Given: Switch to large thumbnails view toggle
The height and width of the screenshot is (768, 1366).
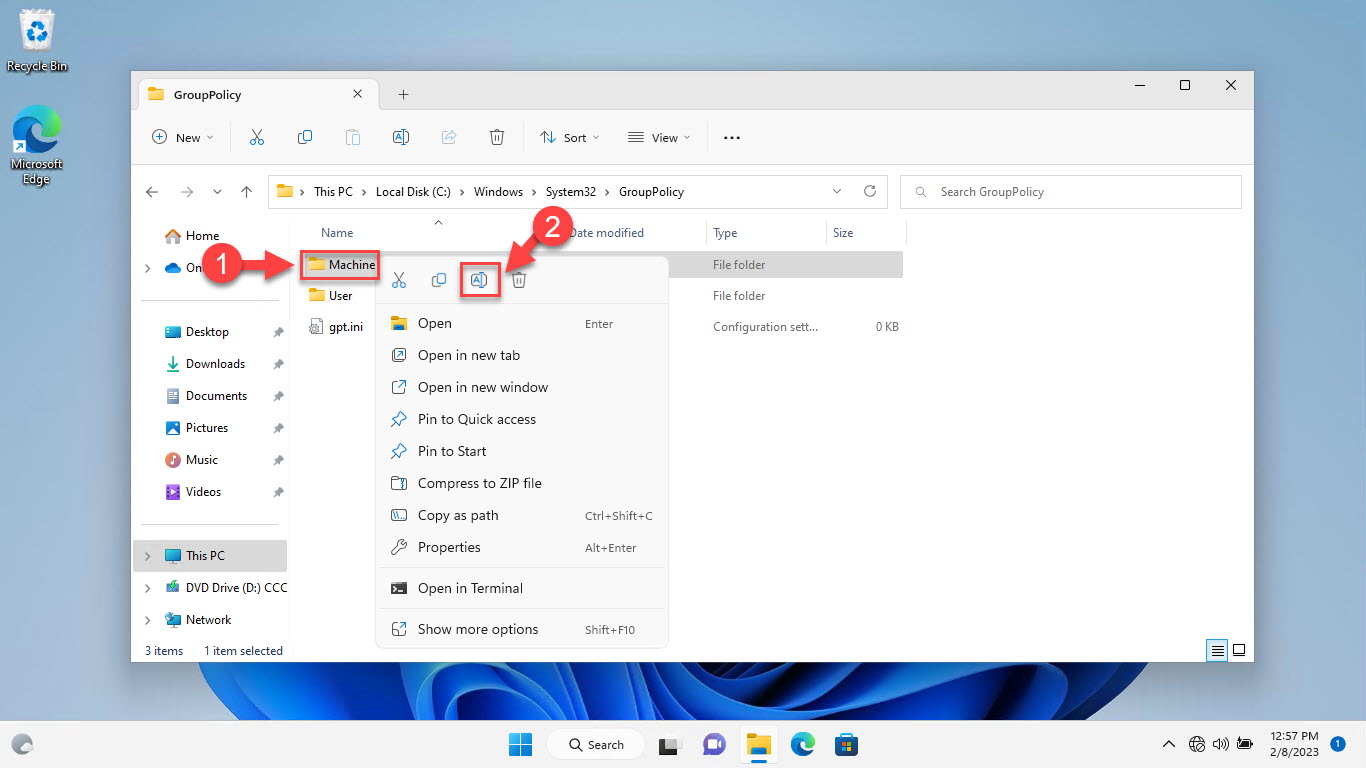Looking at the screenshot, I should tap(1239, 650).
